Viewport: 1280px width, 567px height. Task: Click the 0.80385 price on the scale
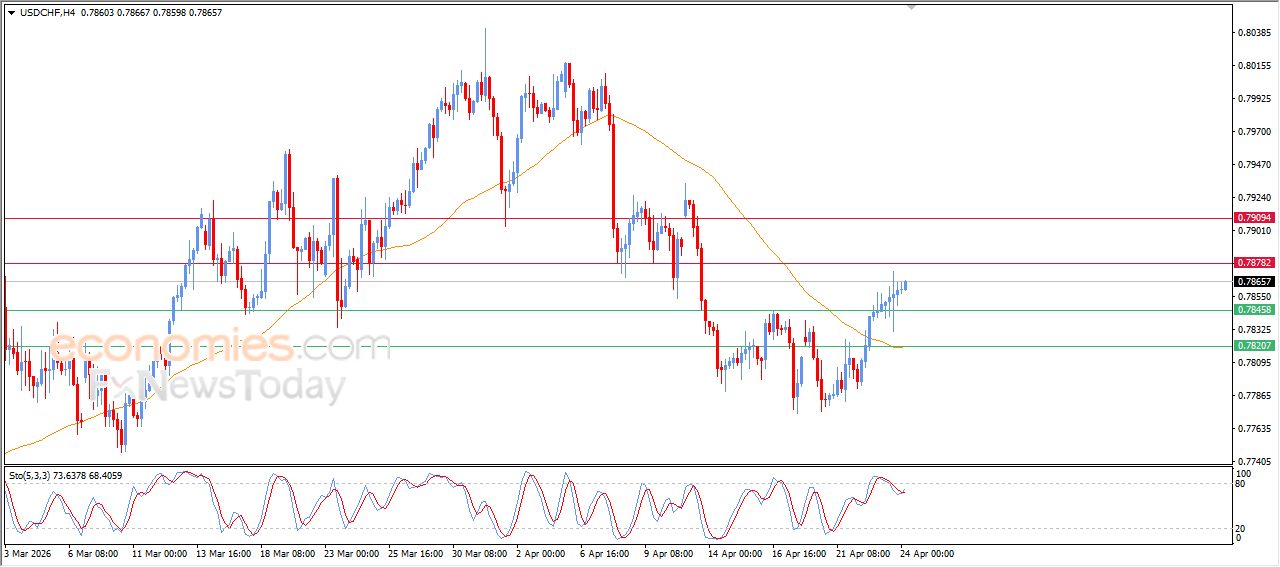click(x=1254, y=33)
